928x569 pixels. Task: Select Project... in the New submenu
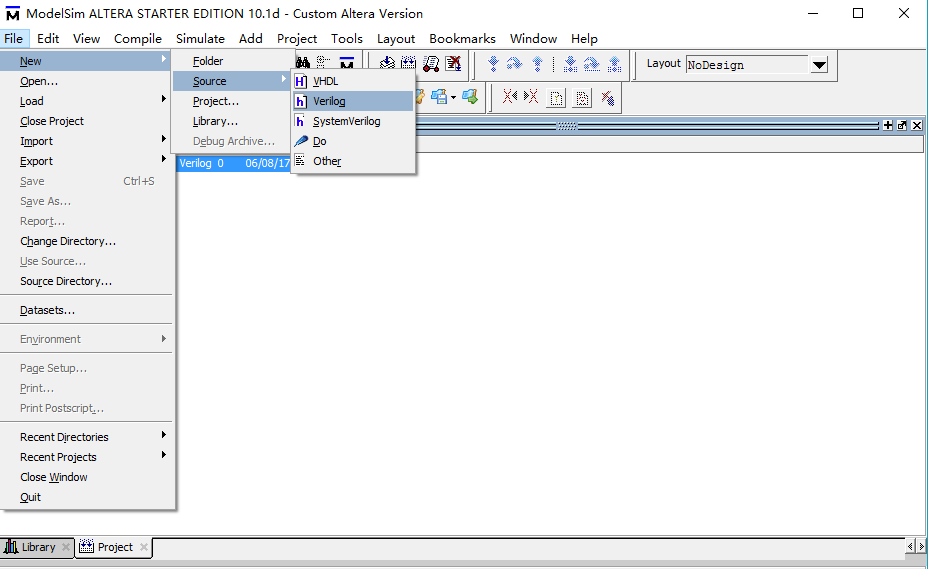232,101
